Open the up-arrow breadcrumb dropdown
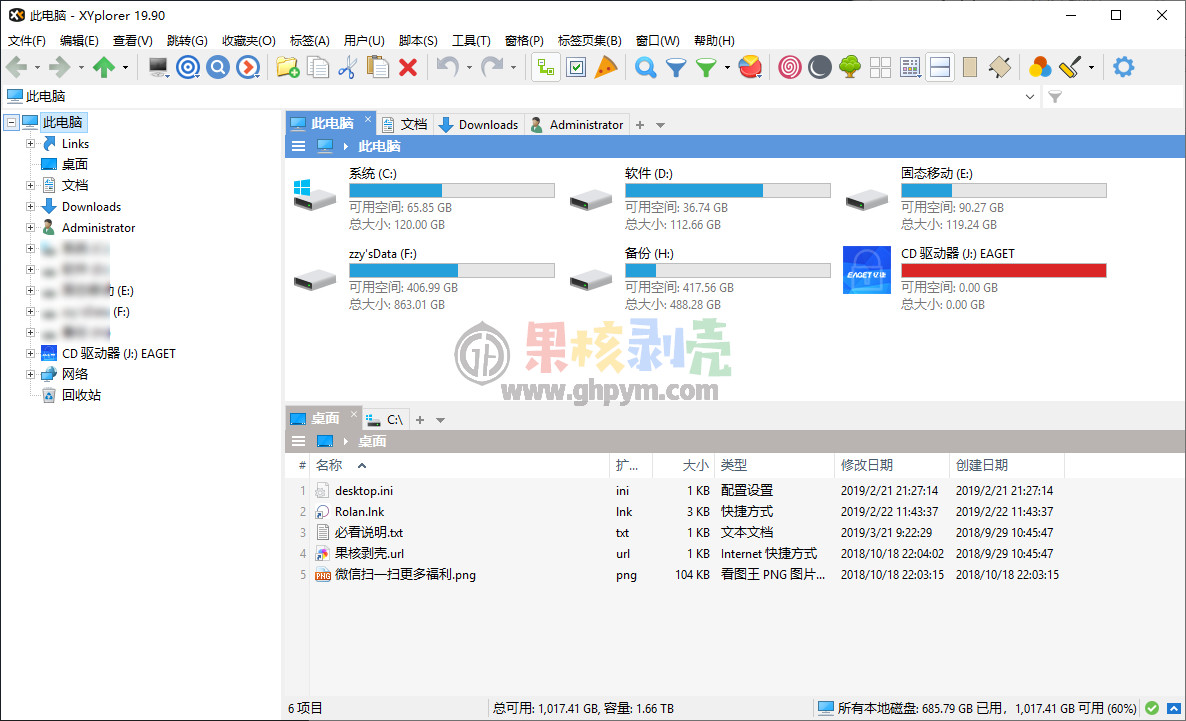 [126, 67]
